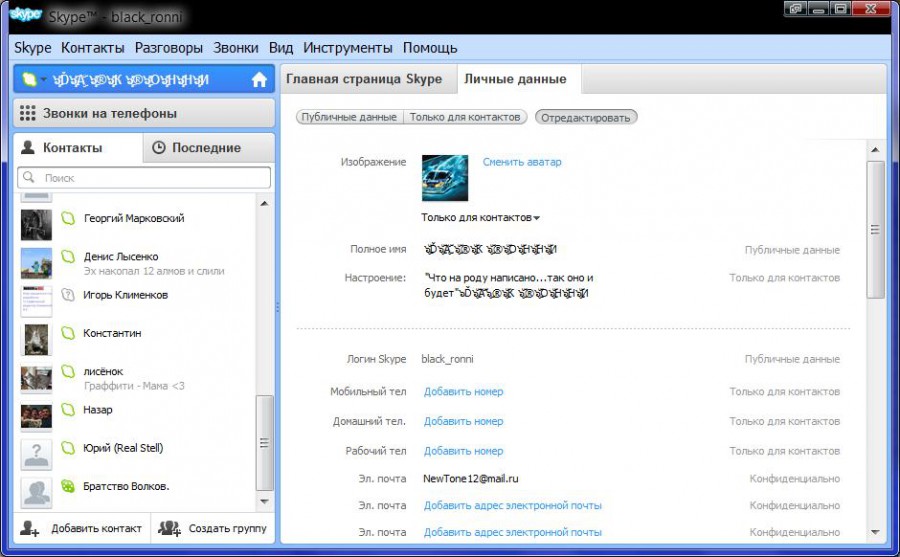900x557 pixels.
Task: Click the search magnifier icon
Action: click(x=29, y=177)
